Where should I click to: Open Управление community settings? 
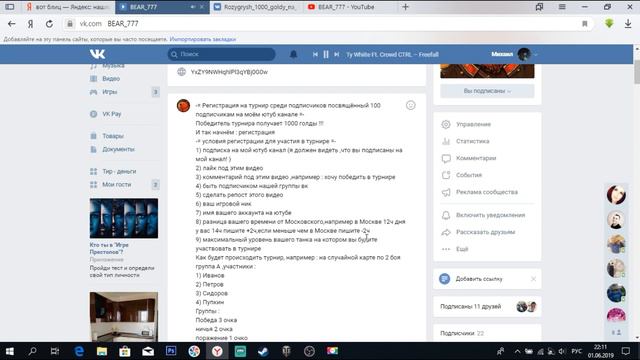click(473, 124)
